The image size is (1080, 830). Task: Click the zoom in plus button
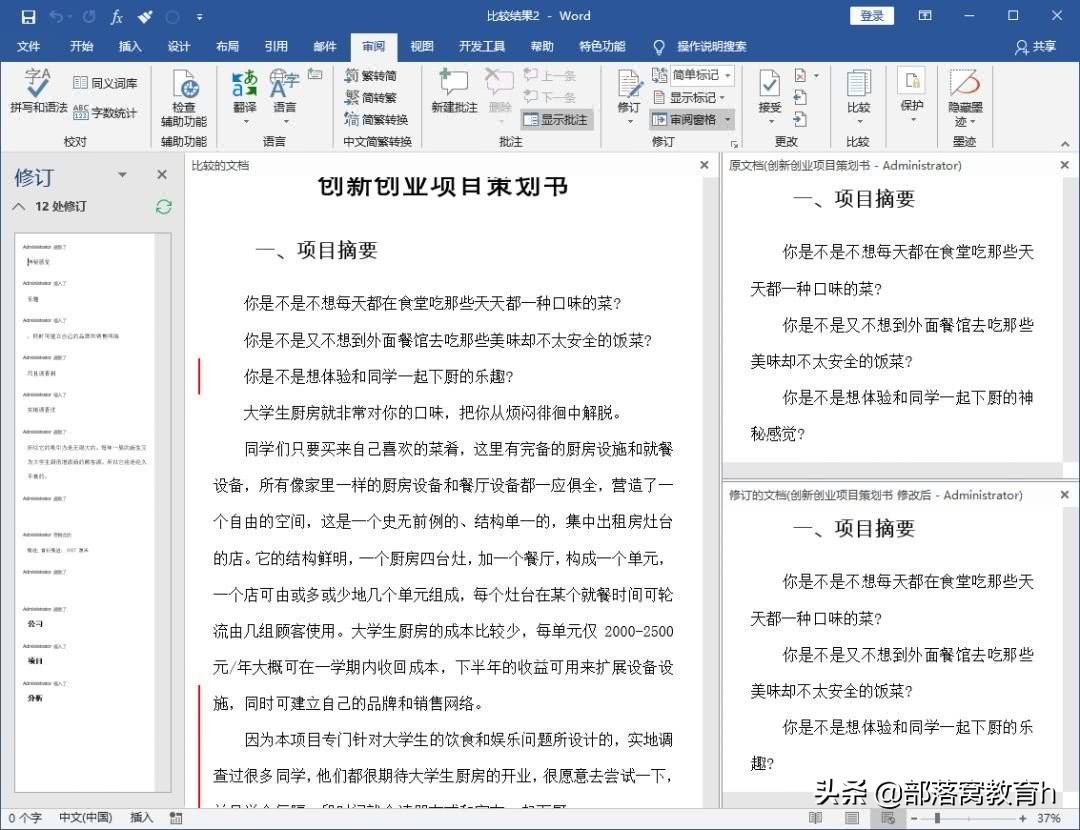coord(1023,818)
